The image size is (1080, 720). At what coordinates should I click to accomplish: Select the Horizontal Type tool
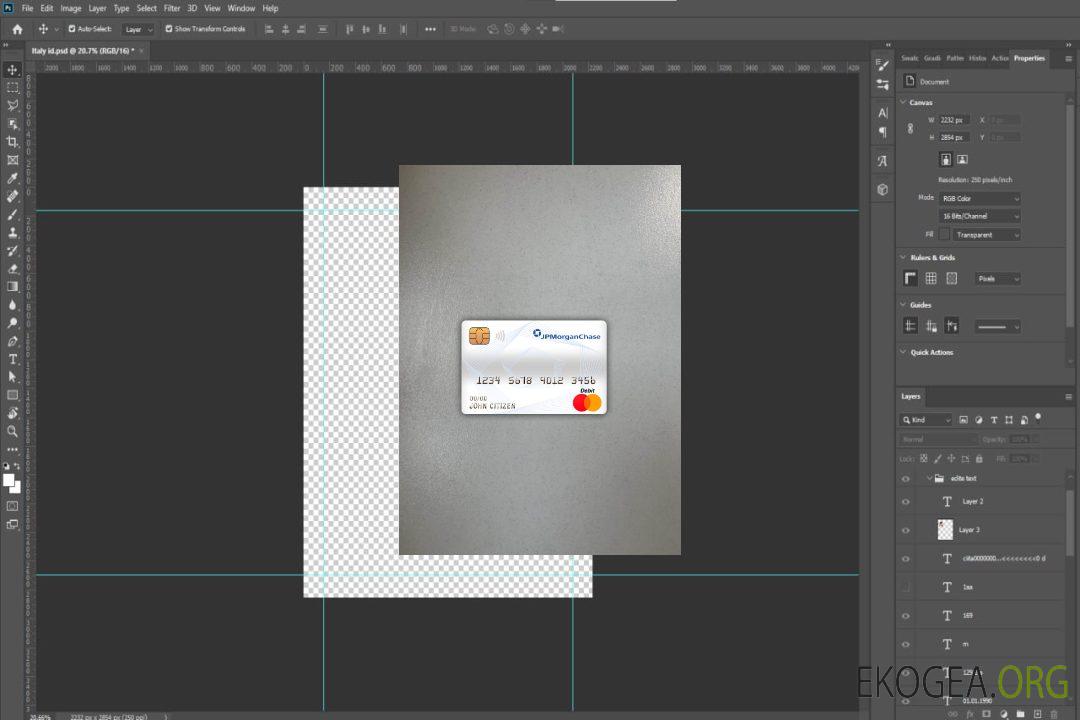click(12, 359)
